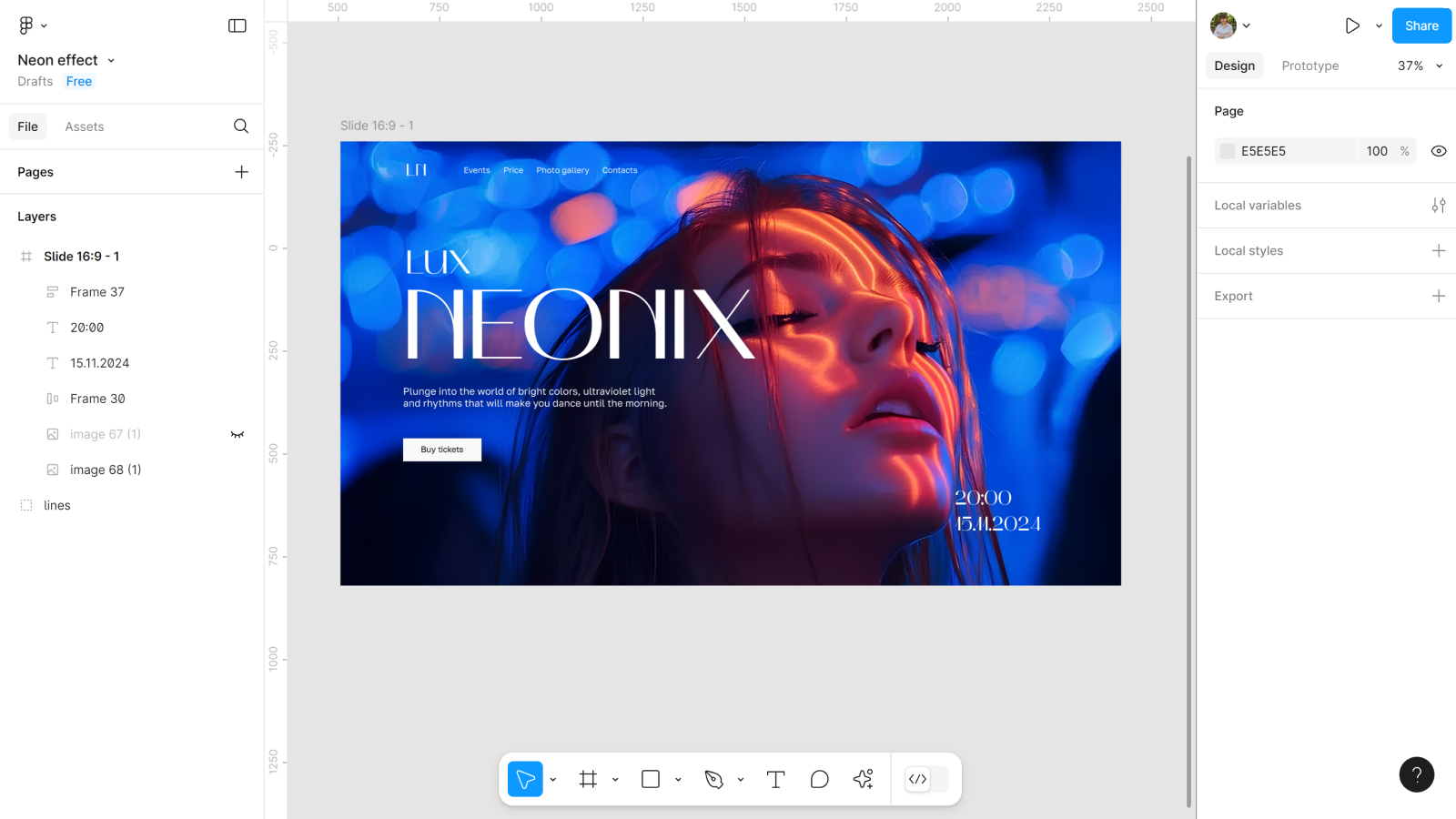Collapse the left sidebar panel
The image size is (1456, 819).
click(x=238, y=25)
